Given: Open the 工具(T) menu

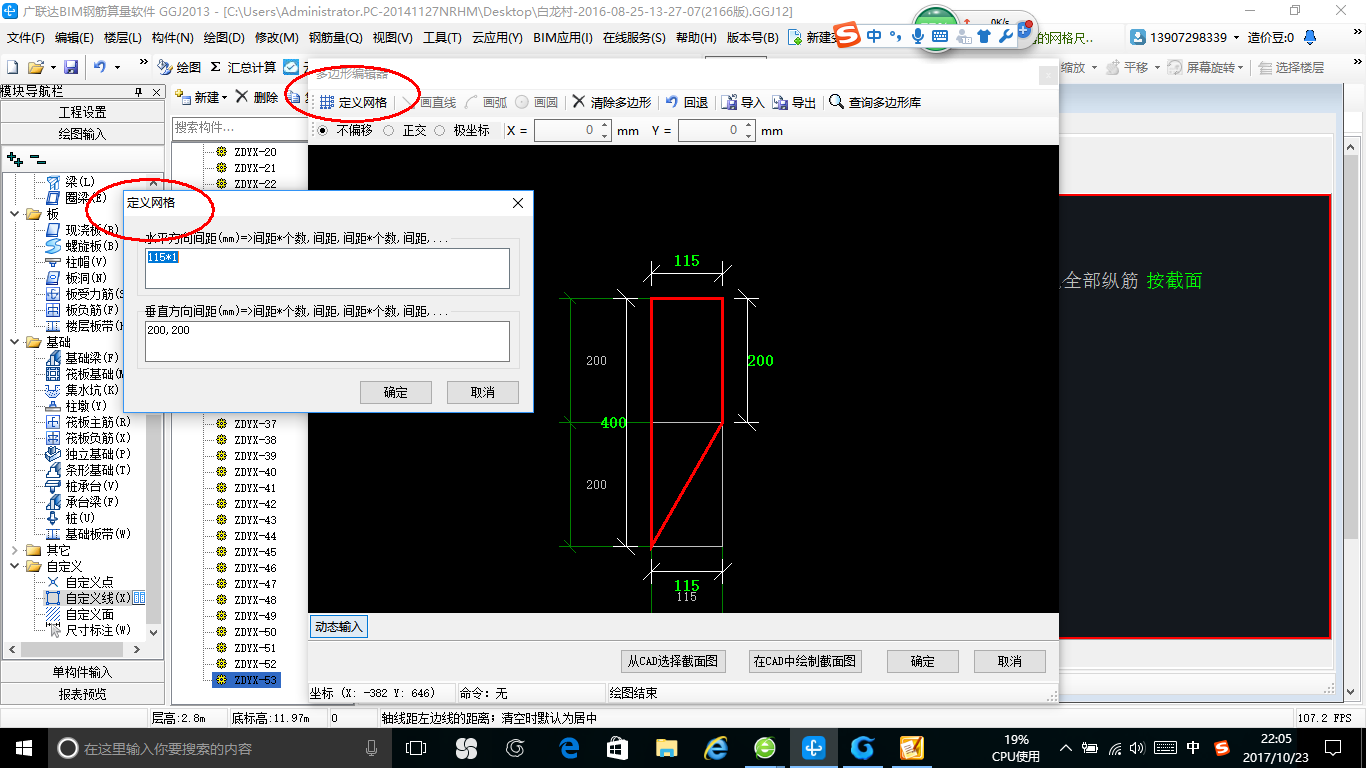Looking at the screenshot, I should click(x=442, y=37).
